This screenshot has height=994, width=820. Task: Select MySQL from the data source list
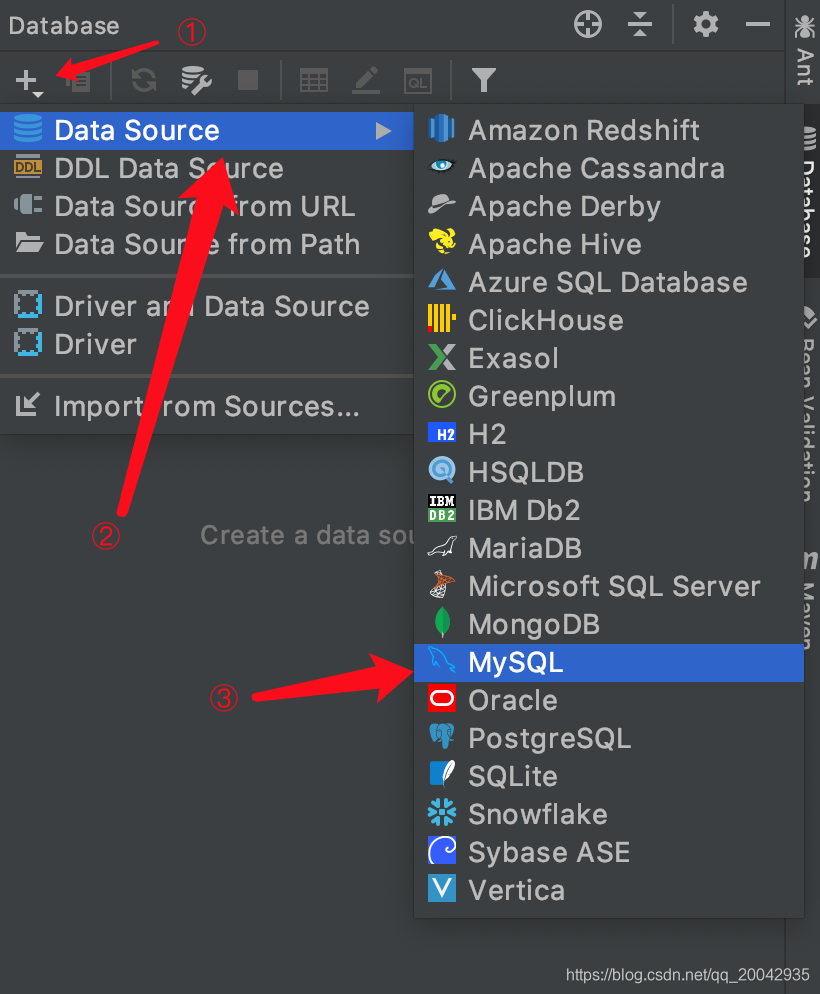(516, 662)
